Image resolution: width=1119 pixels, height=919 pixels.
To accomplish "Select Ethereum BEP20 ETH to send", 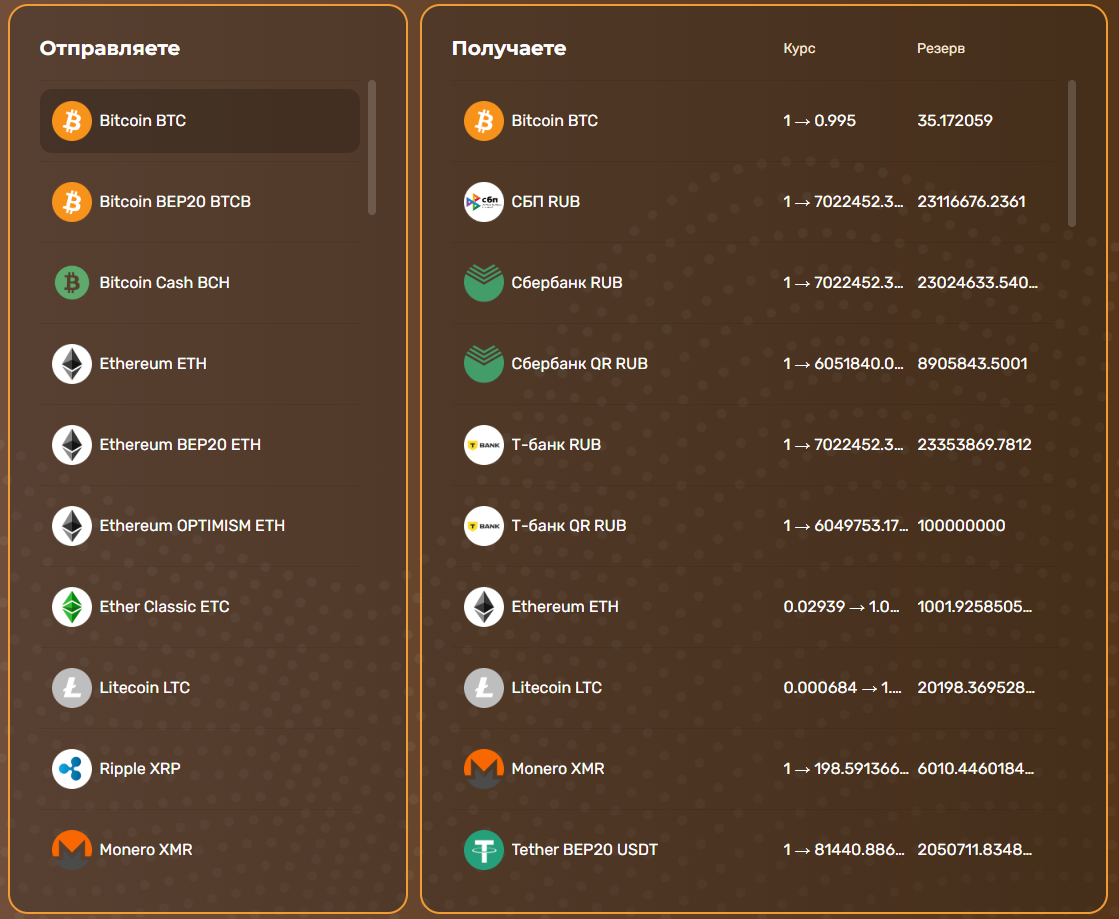I will click(x=200, y=445).
